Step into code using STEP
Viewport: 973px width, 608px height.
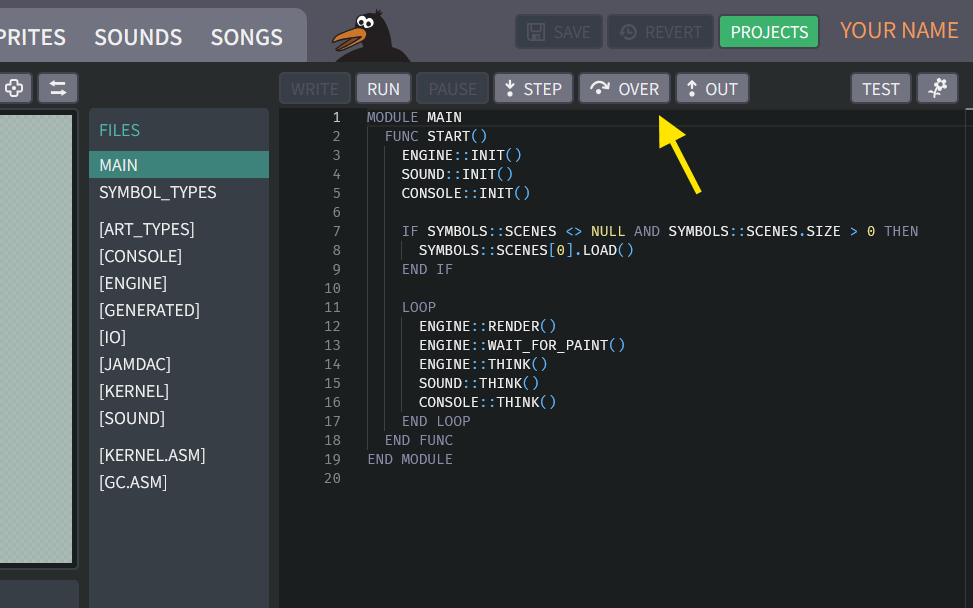tap(533, 88)
